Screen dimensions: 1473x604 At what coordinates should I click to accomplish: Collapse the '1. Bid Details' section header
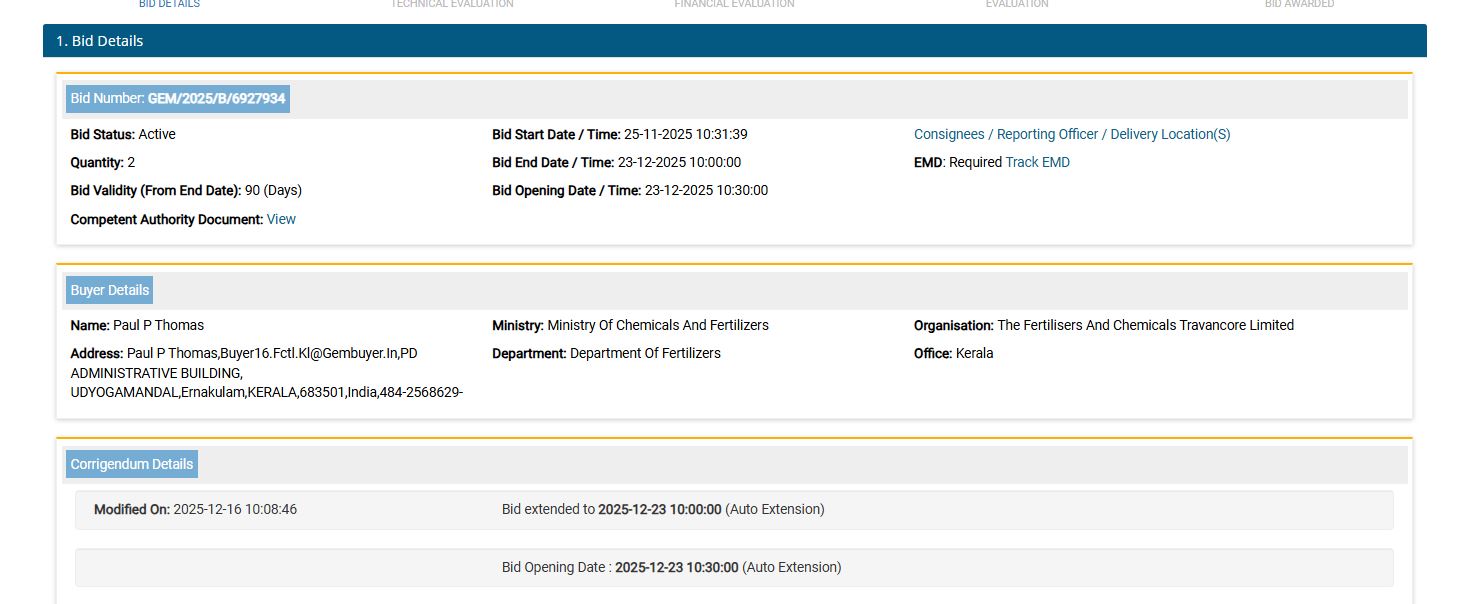(734, 41)
